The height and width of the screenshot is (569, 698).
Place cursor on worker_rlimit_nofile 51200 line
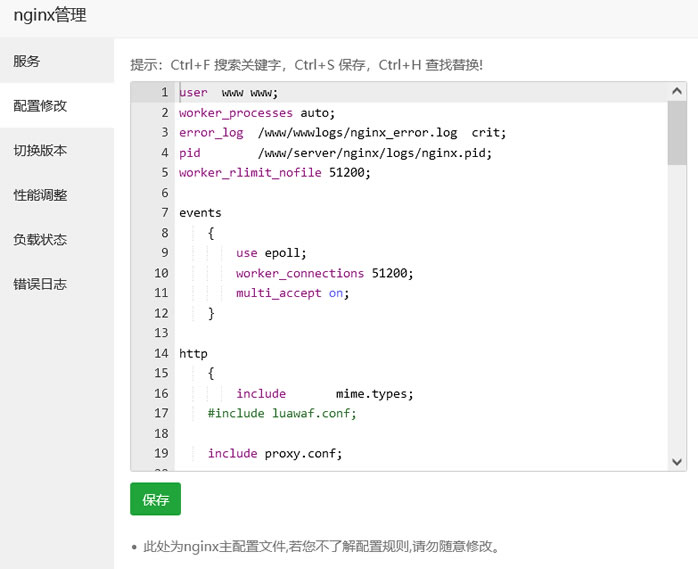274,173
